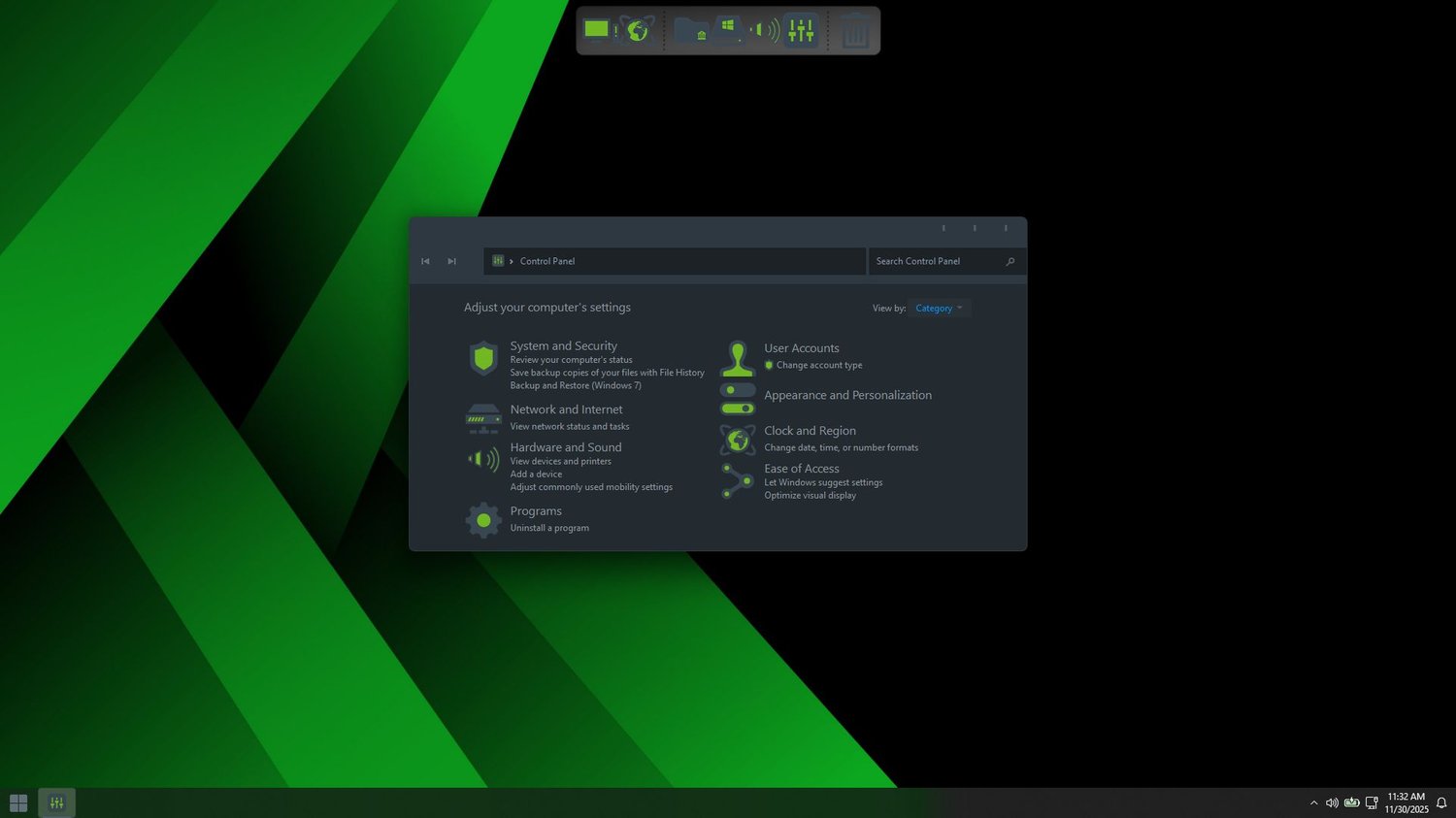Viewport: 1456px width, 818px height.
Task: Click the System and Security shield icon
Action: click(483, 358)
